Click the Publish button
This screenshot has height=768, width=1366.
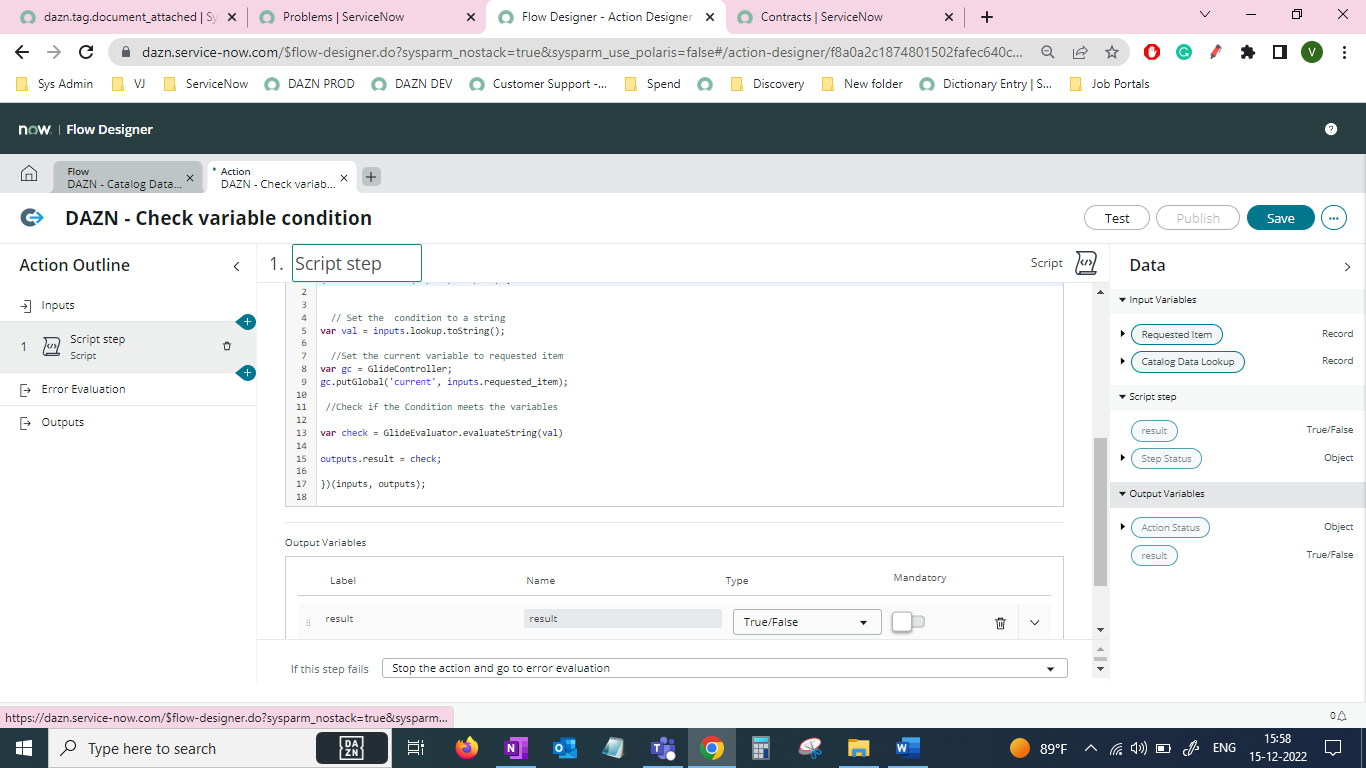coord(1198,218)
